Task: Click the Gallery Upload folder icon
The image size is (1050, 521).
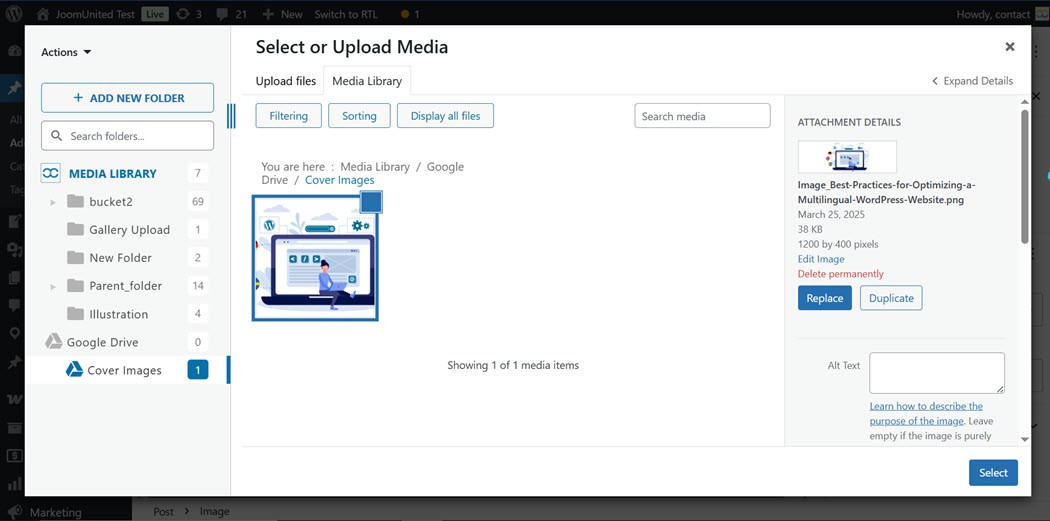Action: tap(75, 229)
